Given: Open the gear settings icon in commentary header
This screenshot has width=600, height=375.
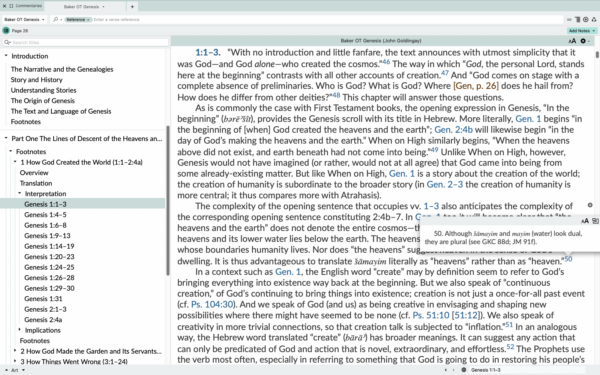Looking at the screenshot, I should 583,41.
